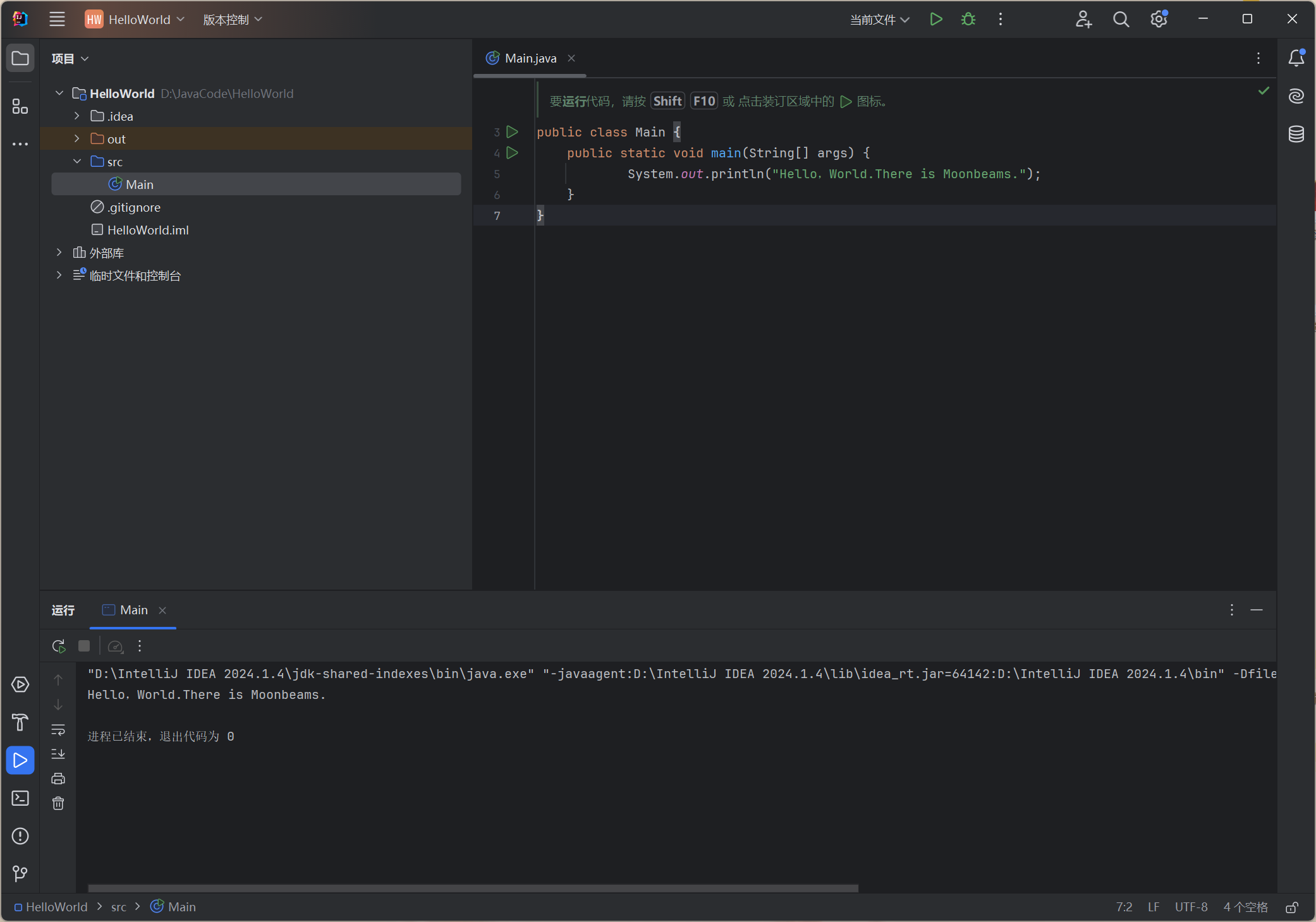Open Code With Me add-user icon

1083,19
